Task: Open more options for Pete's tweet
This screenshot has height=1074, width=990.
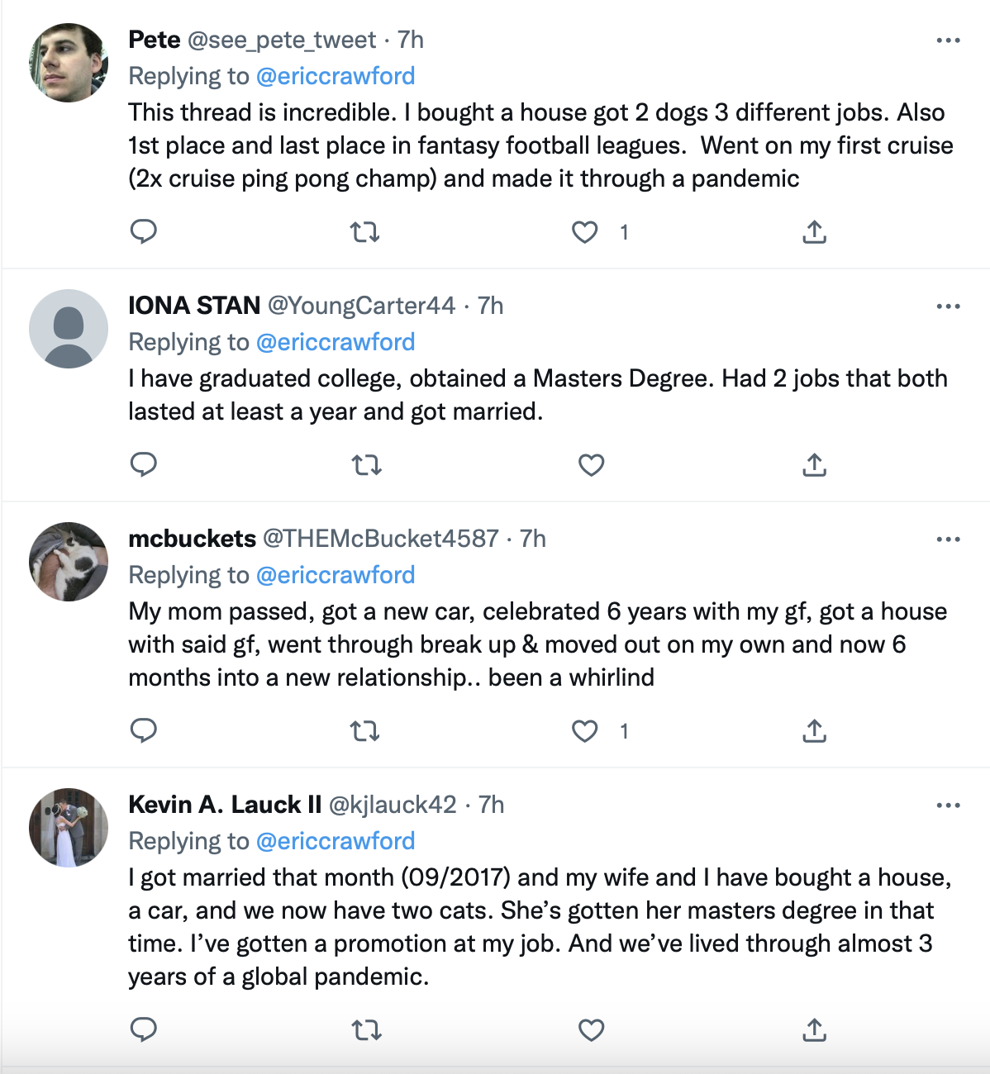Action: 948,40
